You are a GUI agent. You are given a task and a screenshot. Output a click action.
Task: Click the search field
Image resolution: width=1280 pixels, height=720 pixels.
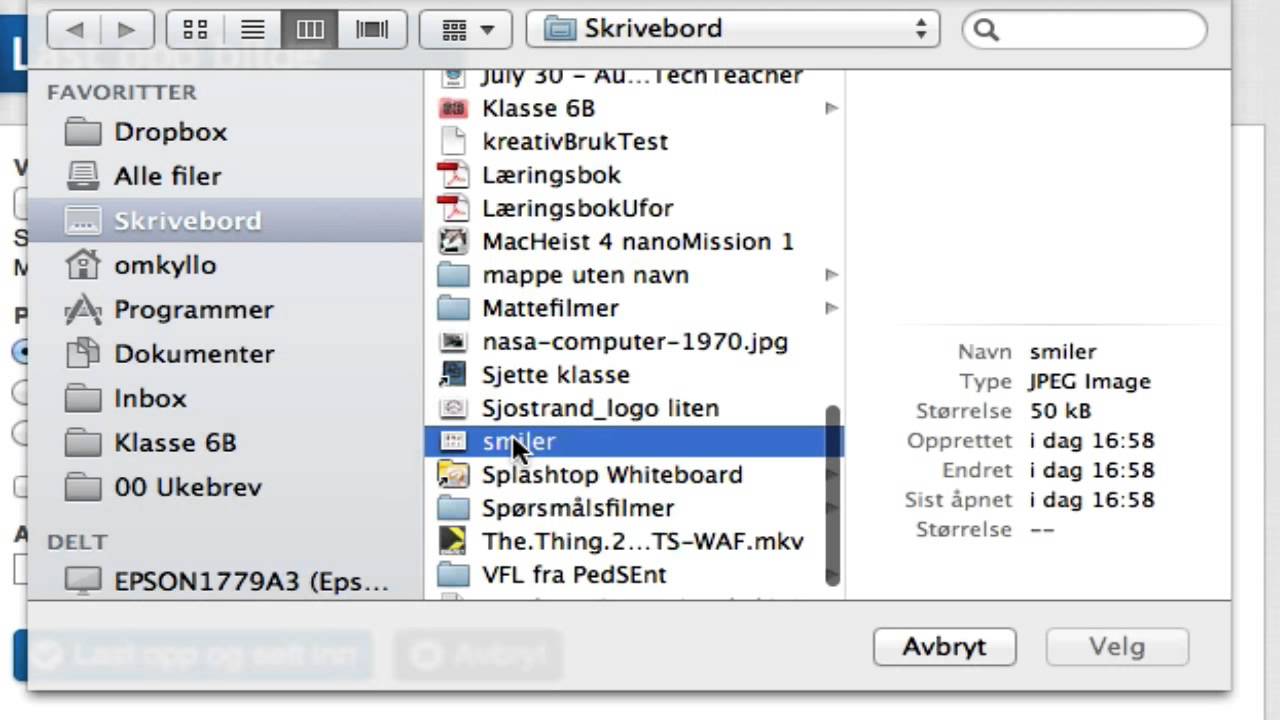point(1085,30)
